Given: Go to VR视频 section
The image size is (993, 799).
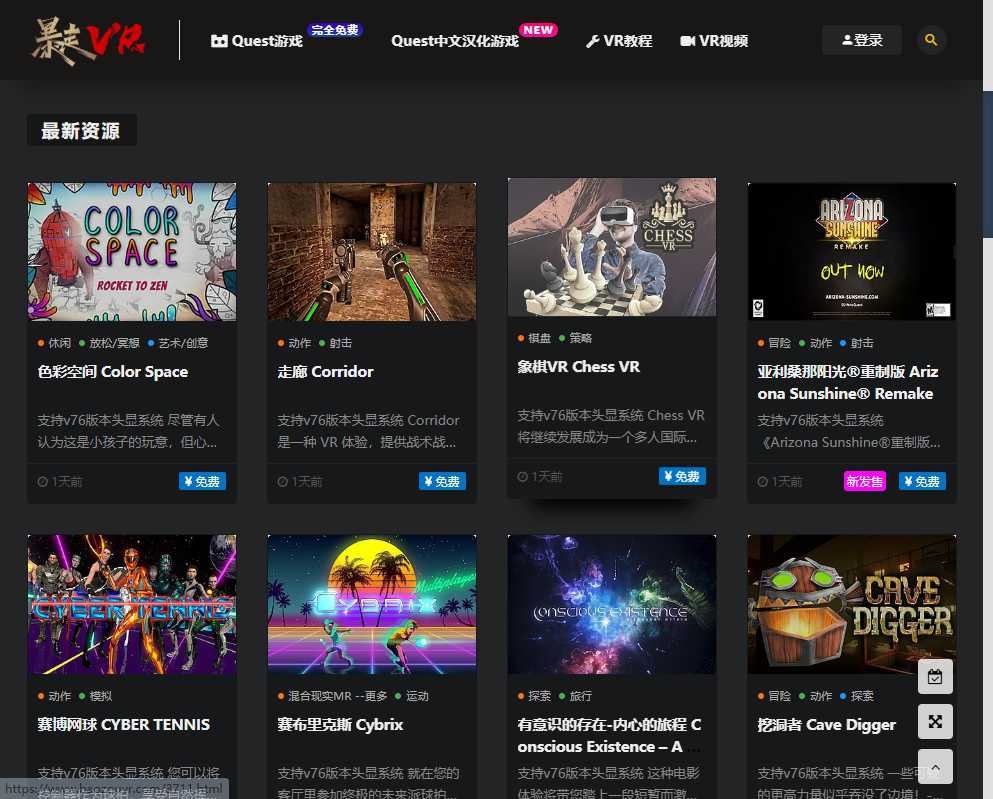Looking at the screenshot, I should point(714,41).
